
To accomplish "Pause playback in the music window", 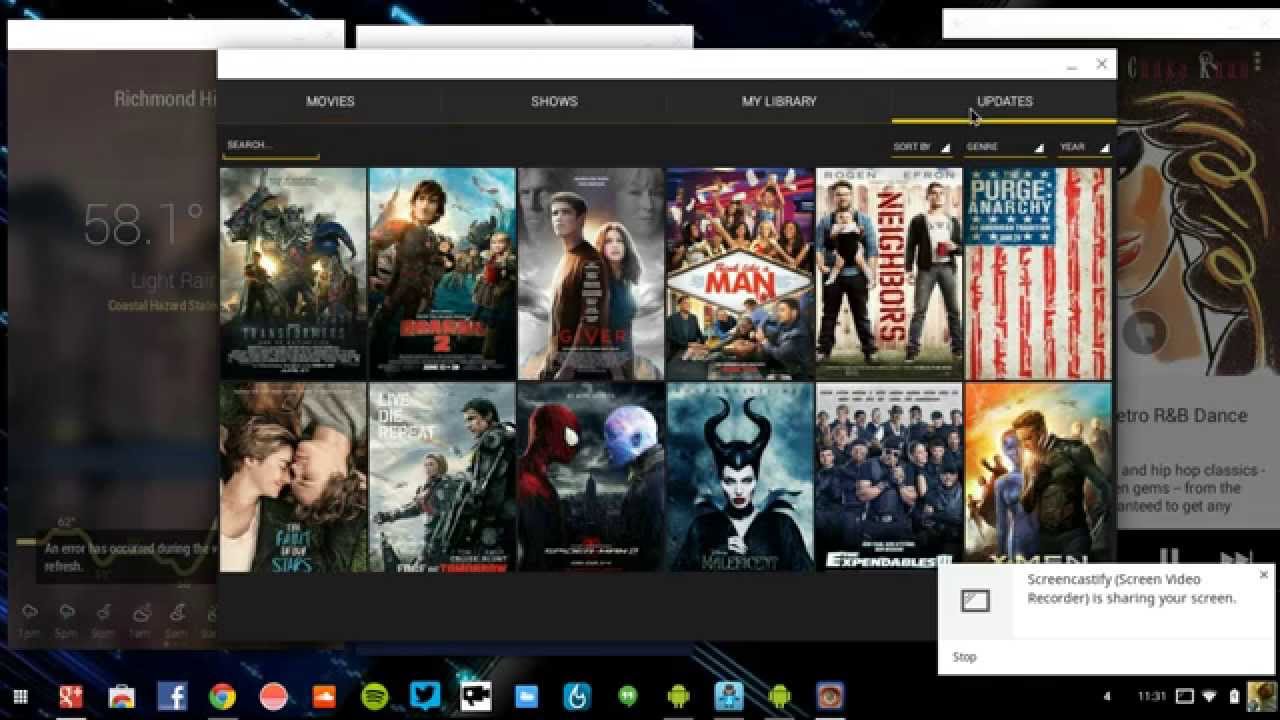I will pos(1169,555).
